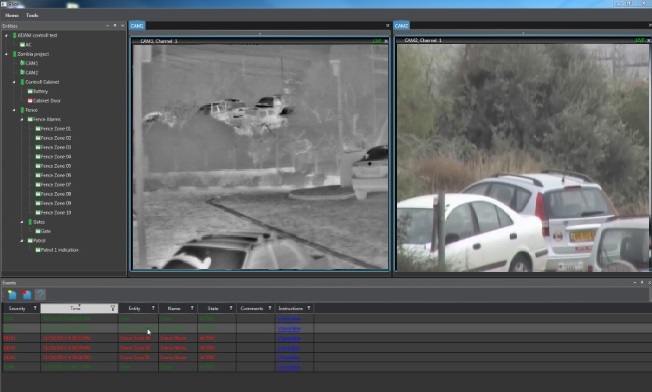Image resolution: width=652 pixels, height=392 pixels.
Task: Collapse the Controll Cabinet tree node
Action: point(14,82)
